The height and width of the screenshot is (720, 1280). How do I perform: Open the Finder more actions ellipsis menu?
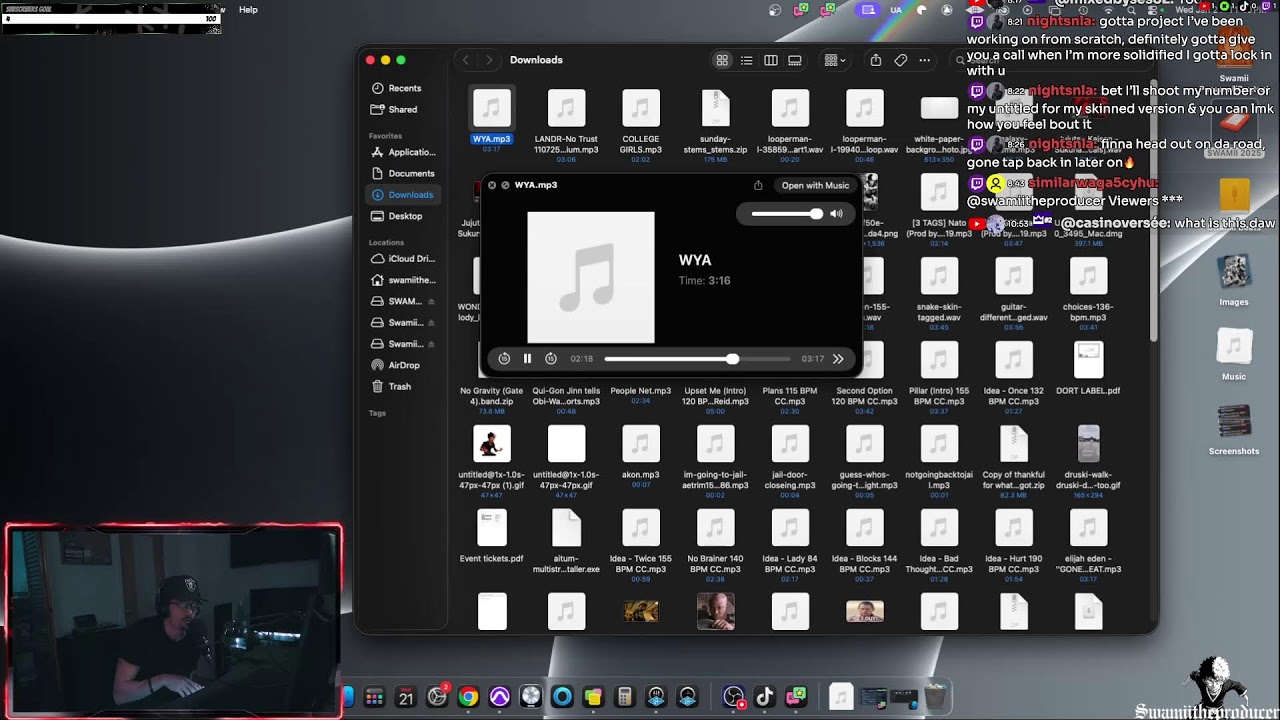(x=925, y=60)
